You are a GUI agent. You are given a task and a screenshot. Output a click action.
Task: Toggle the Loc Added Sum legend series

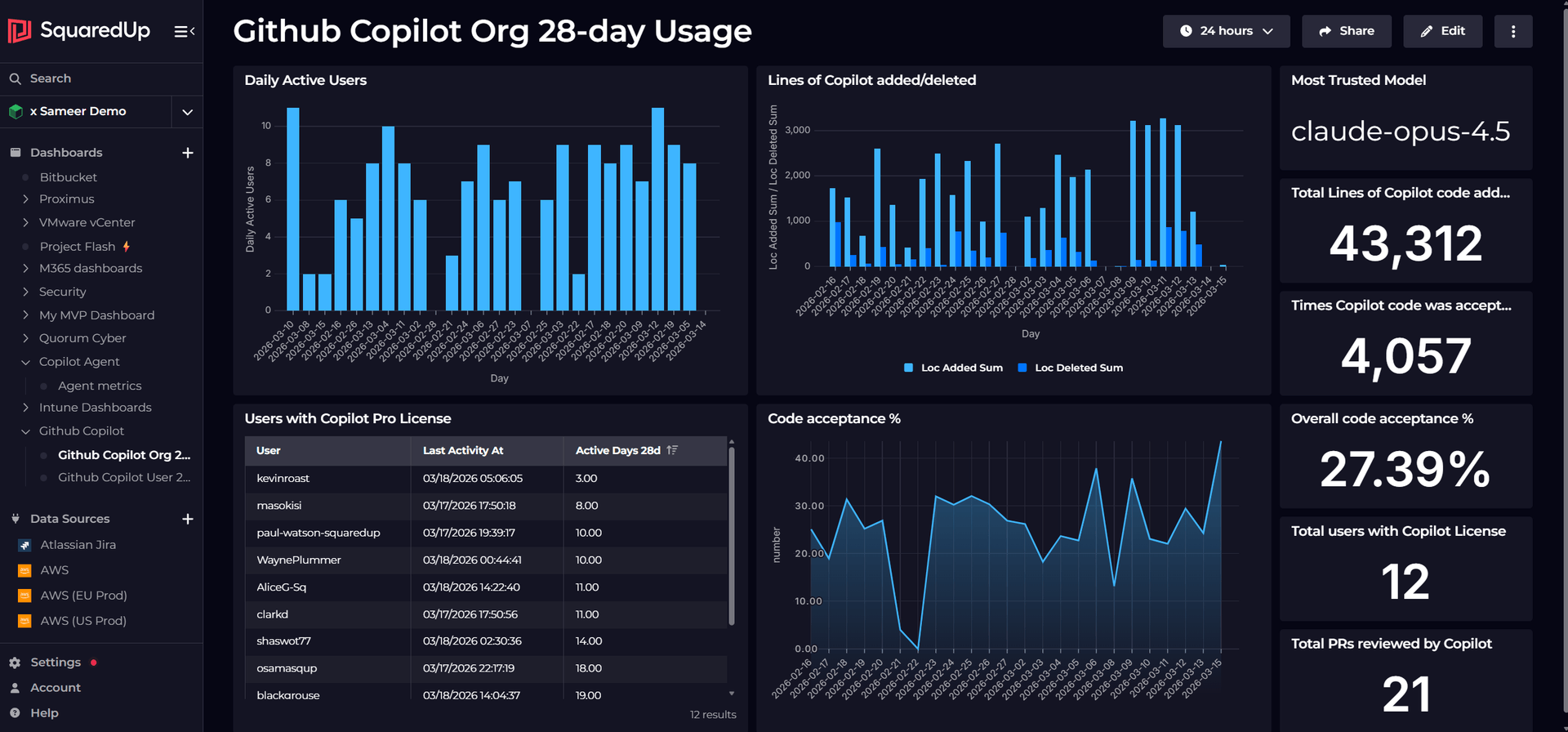point(953,368)
